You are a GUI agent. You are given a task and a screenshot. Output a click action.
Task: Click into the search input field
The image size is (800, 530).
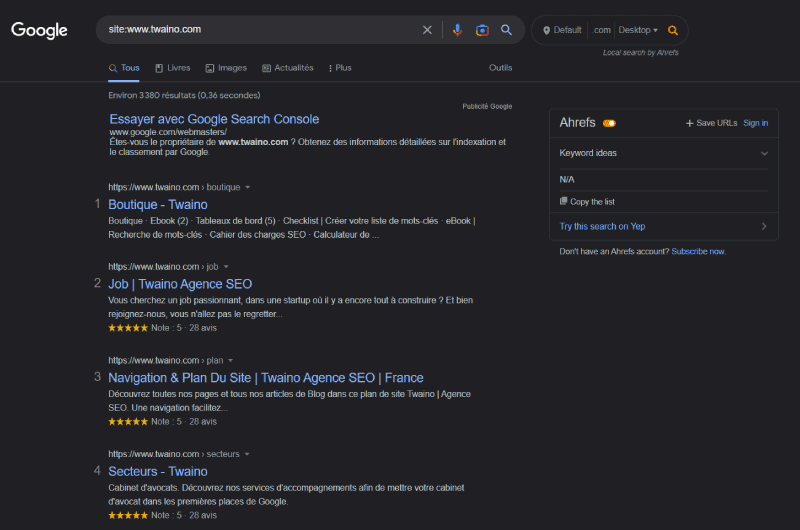click(x=260, y=30)
